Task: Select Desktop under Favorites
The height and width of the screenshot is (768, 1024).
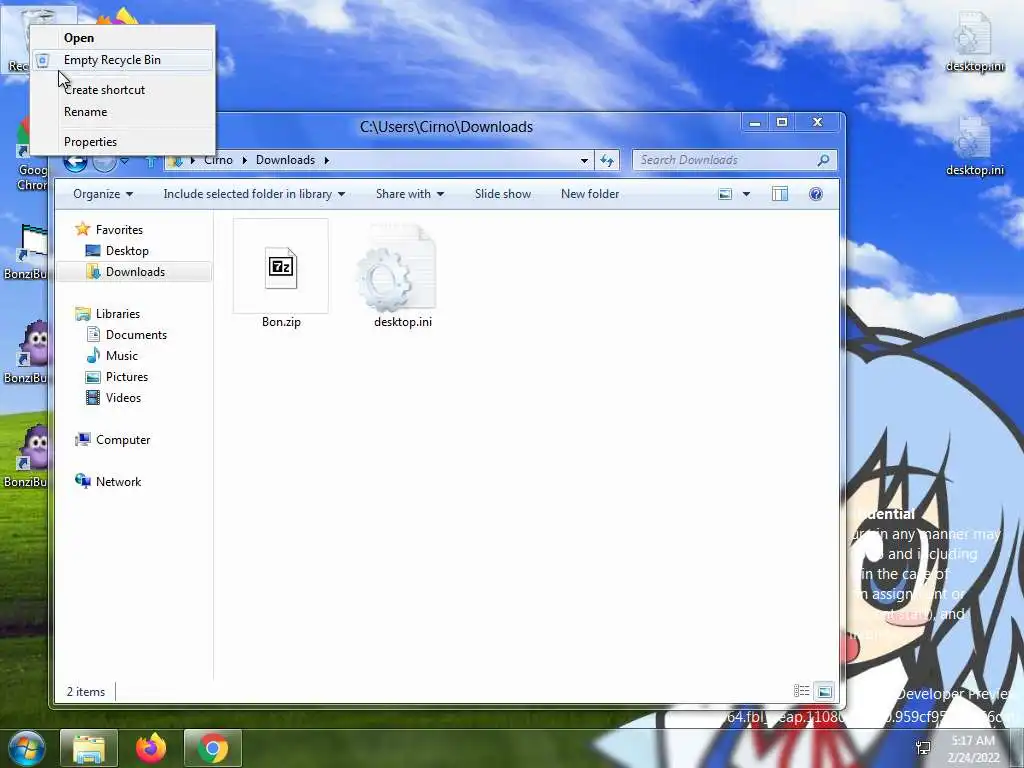Action: click(127, 251)
